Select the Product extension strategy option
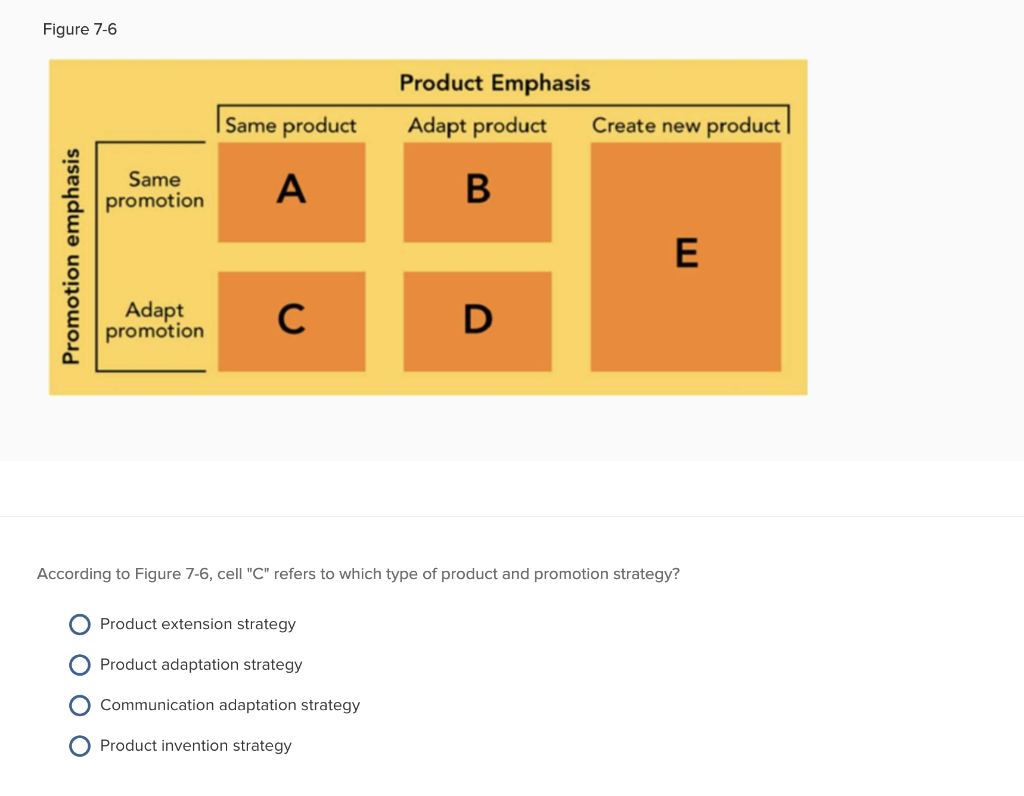This screenshot has height=796, width=1024. [80, 624]
